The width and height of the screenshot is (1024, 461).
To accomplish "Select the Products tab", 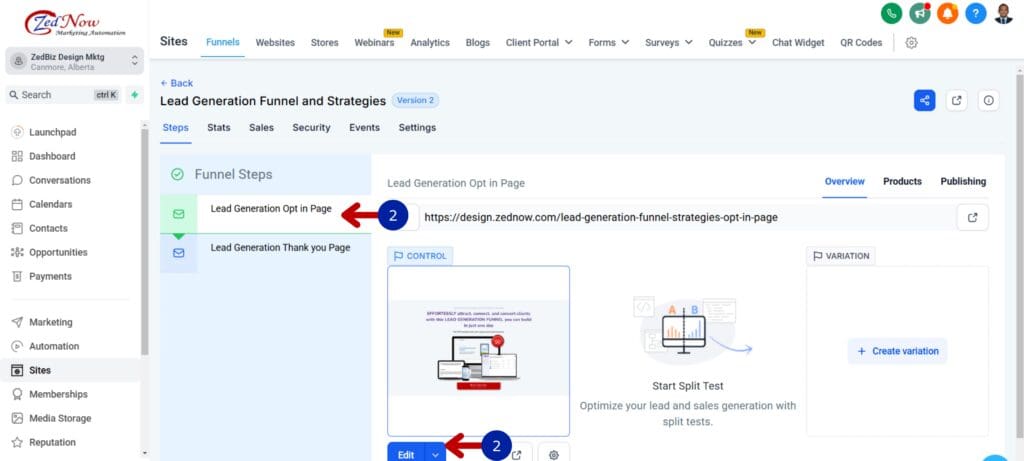I will click(x=903, y=182).
